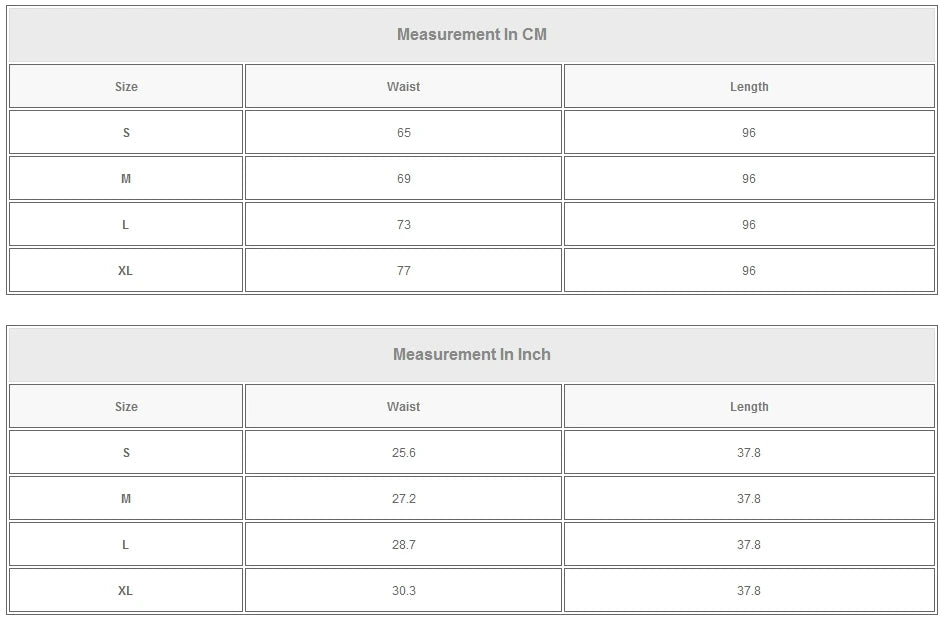Click the Length header in Inch table

tap(749, 407)
